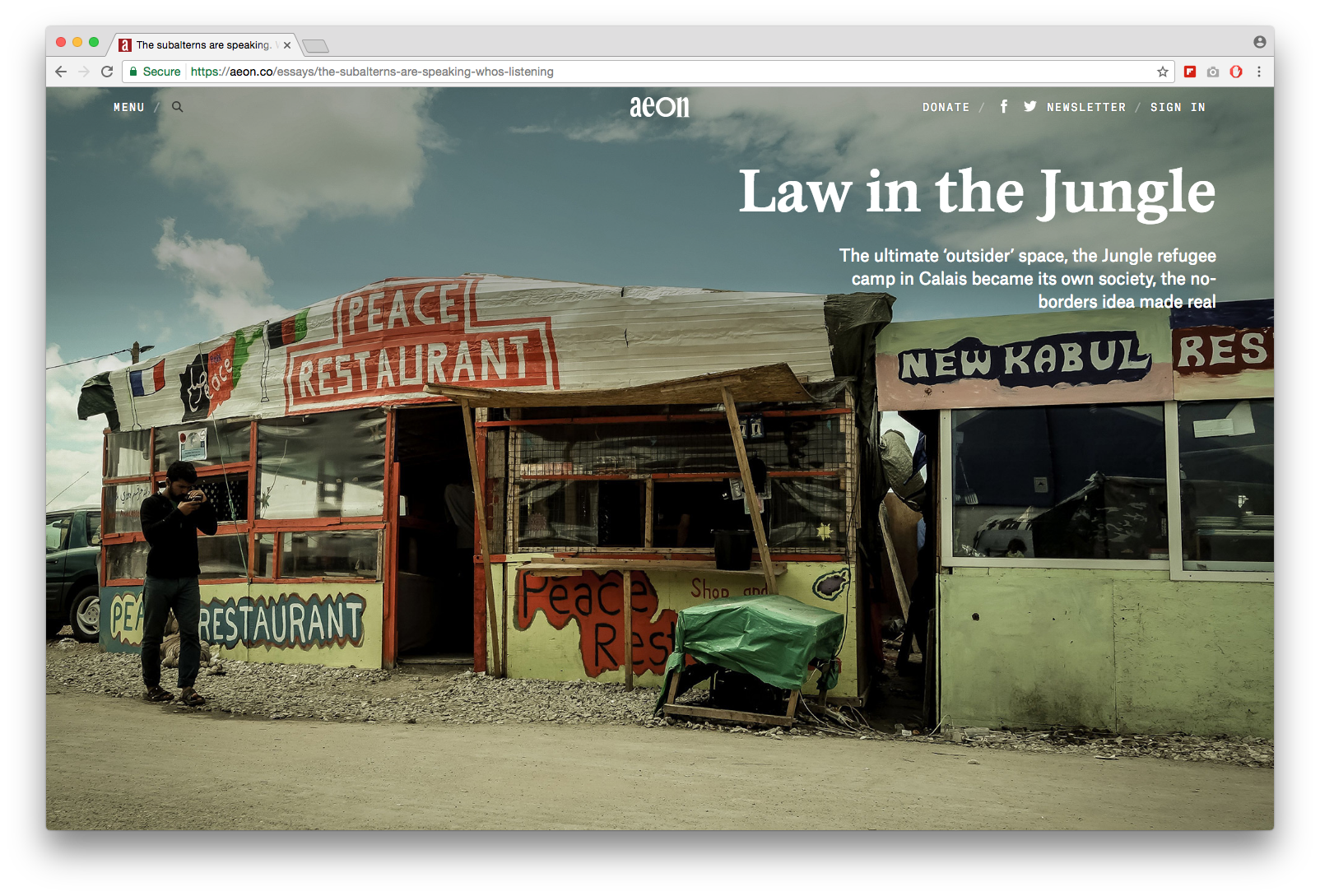Visit Aeon's Facebook page icon
1320x896 pixels.
pos(1004,106)
